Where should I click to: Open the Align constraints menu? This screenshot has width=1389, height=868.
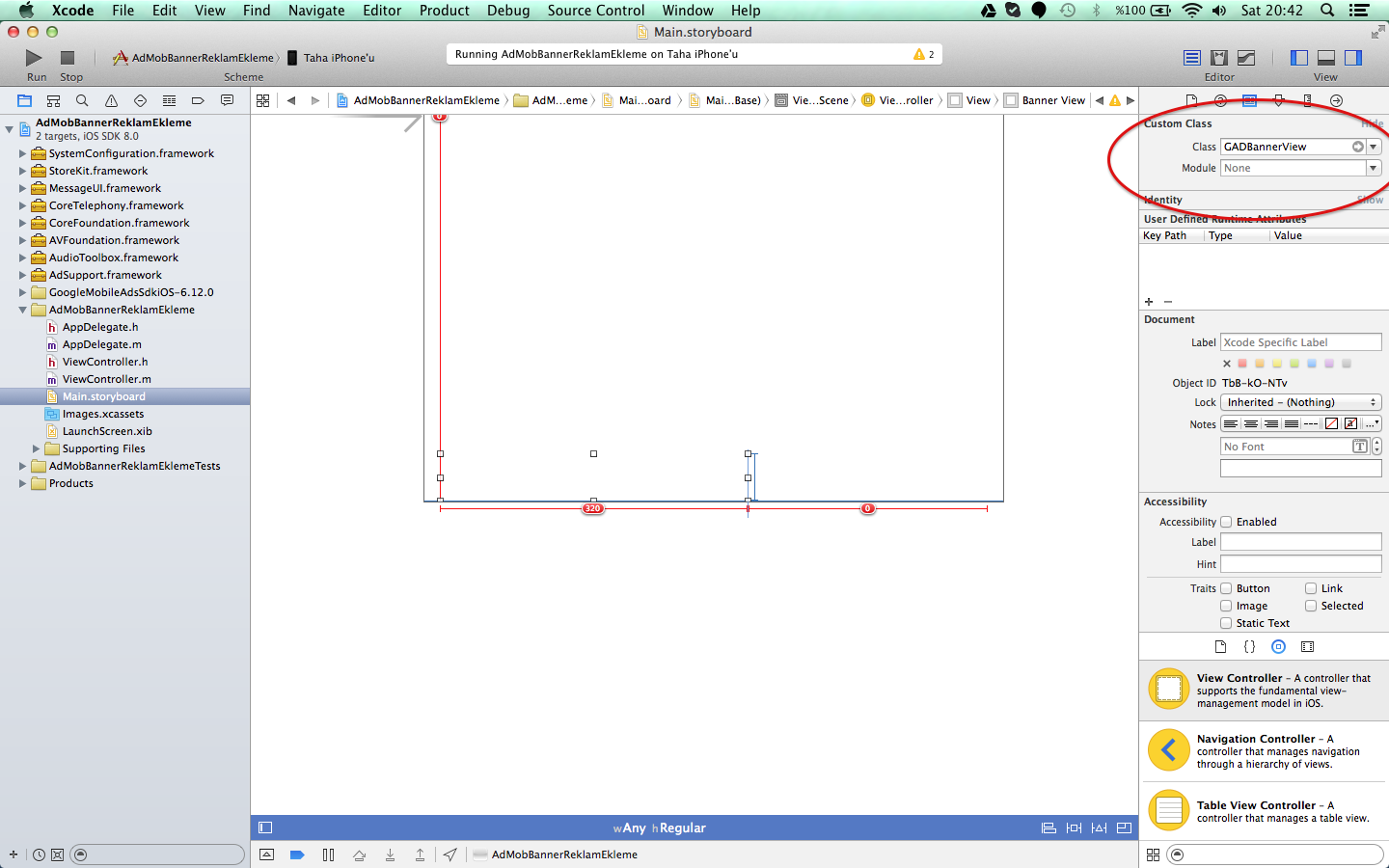pyautogui.click(x=1049, y=827)
